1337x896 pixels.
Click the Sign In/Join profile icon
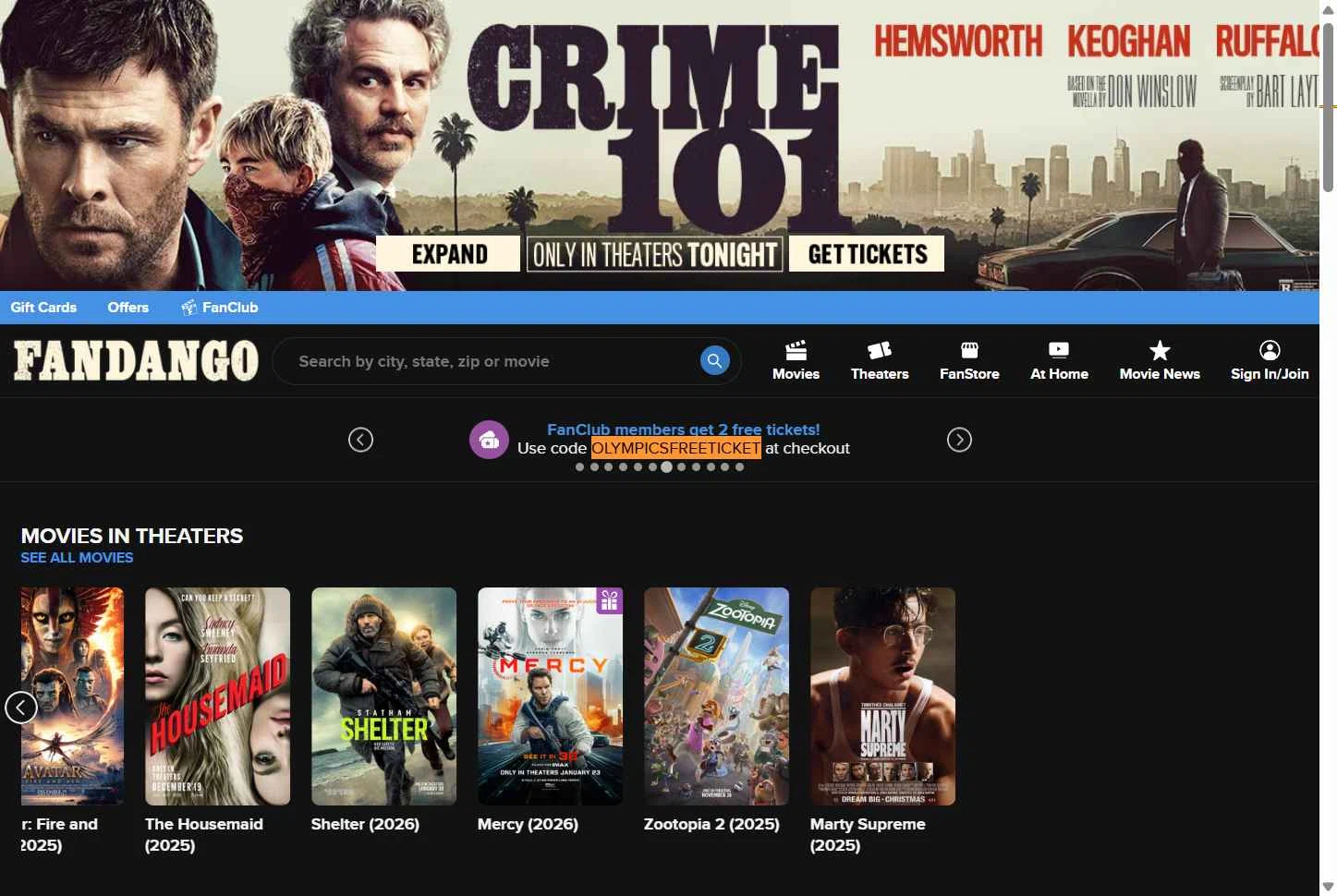coord(1270,350)
